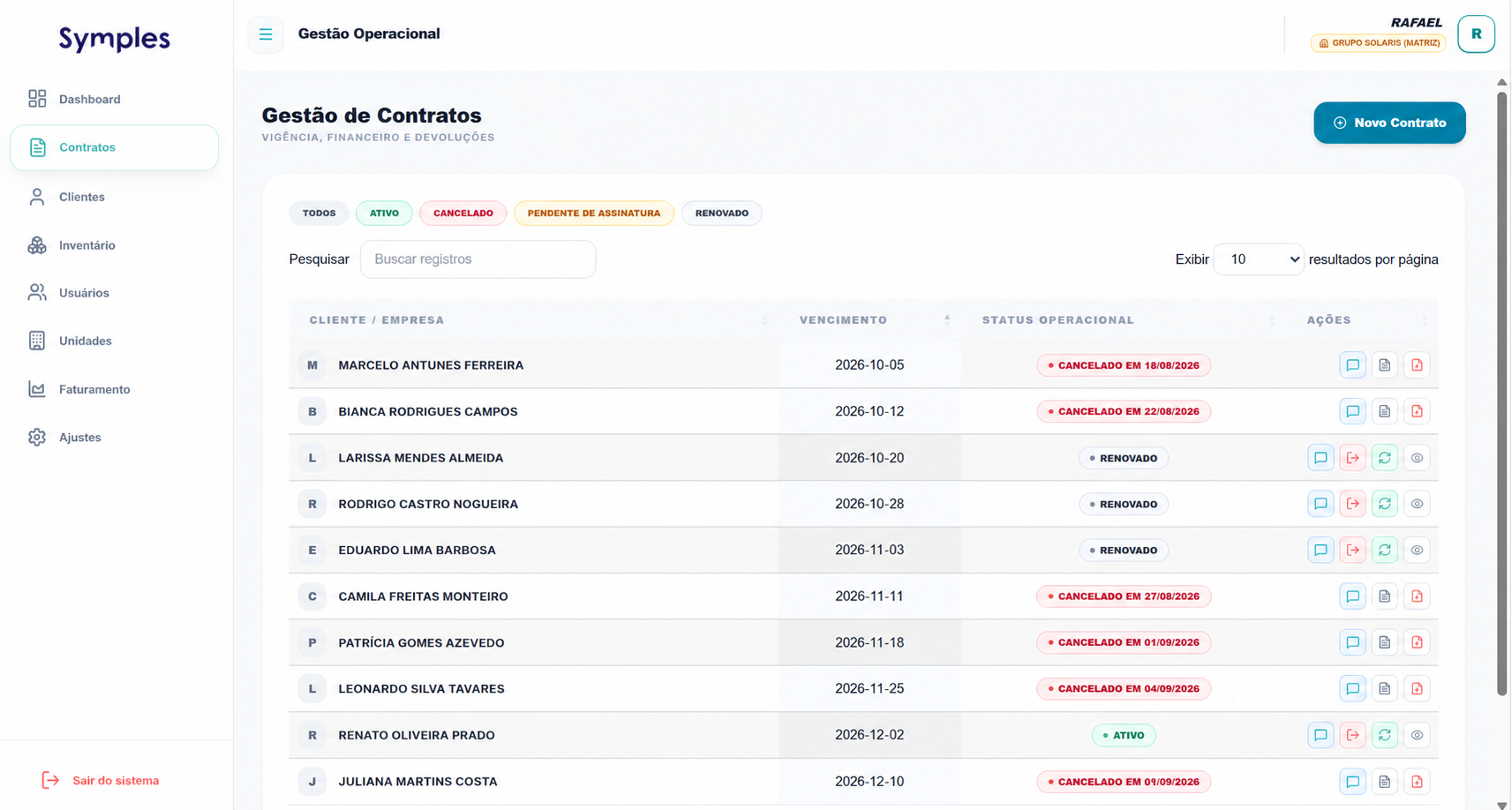Open results per page dropdown

(1259, 259)
